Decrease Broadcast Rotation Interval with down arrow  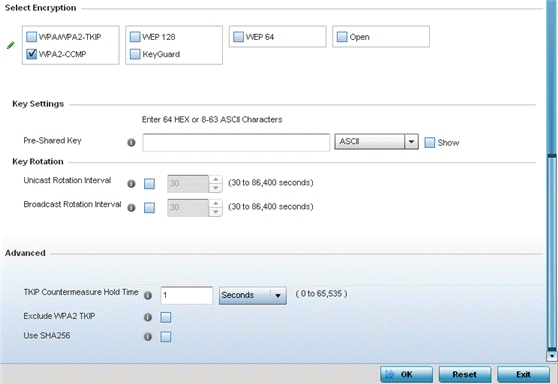(x=216, y=212)
